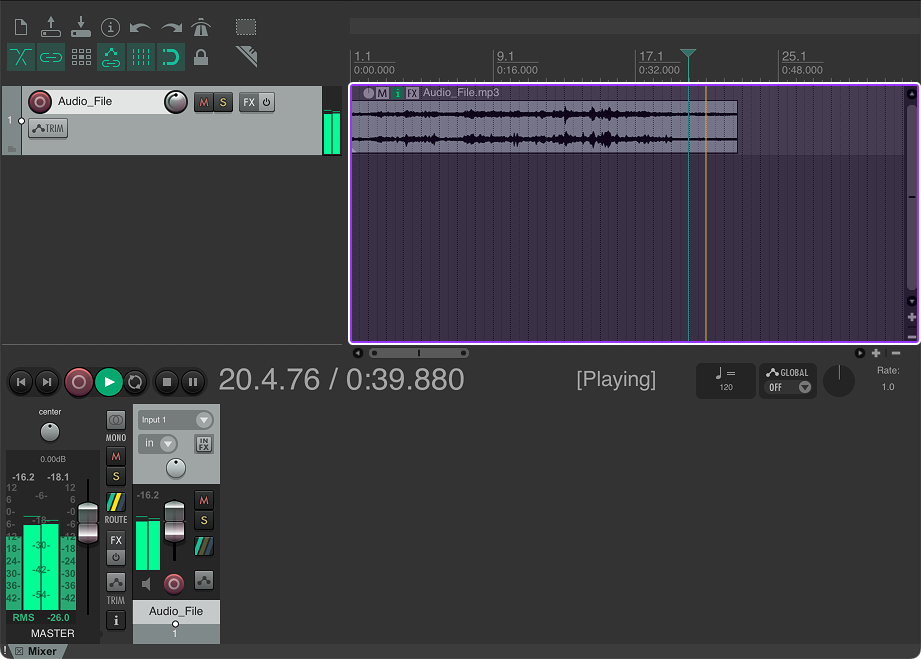Open an existing project
921x659 pixels.
(51, 27)
